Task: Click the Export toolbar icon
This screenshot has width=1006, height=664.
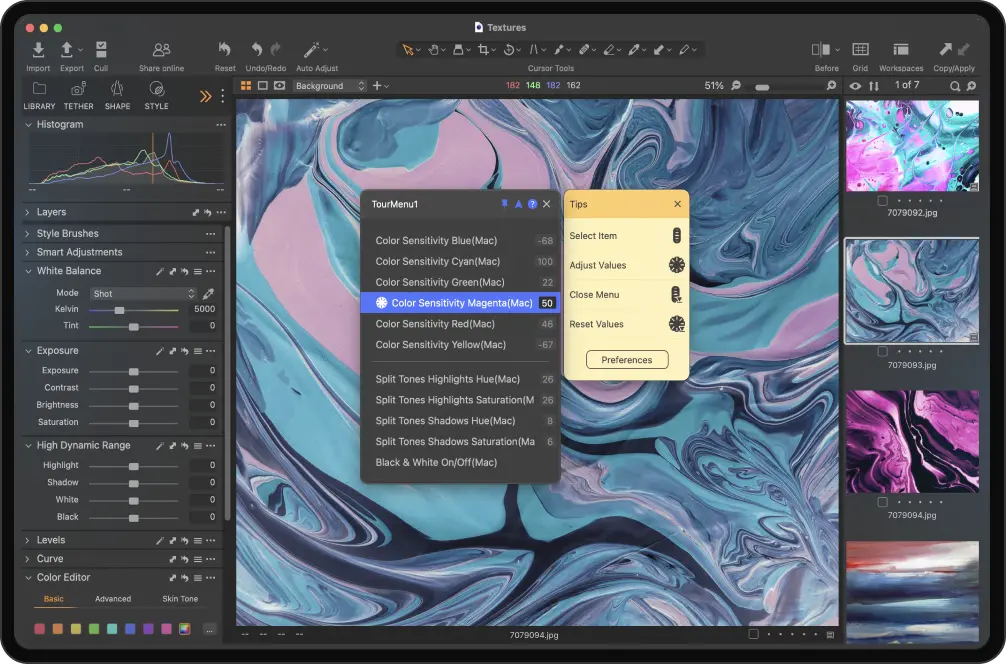Action: (67, 49)
